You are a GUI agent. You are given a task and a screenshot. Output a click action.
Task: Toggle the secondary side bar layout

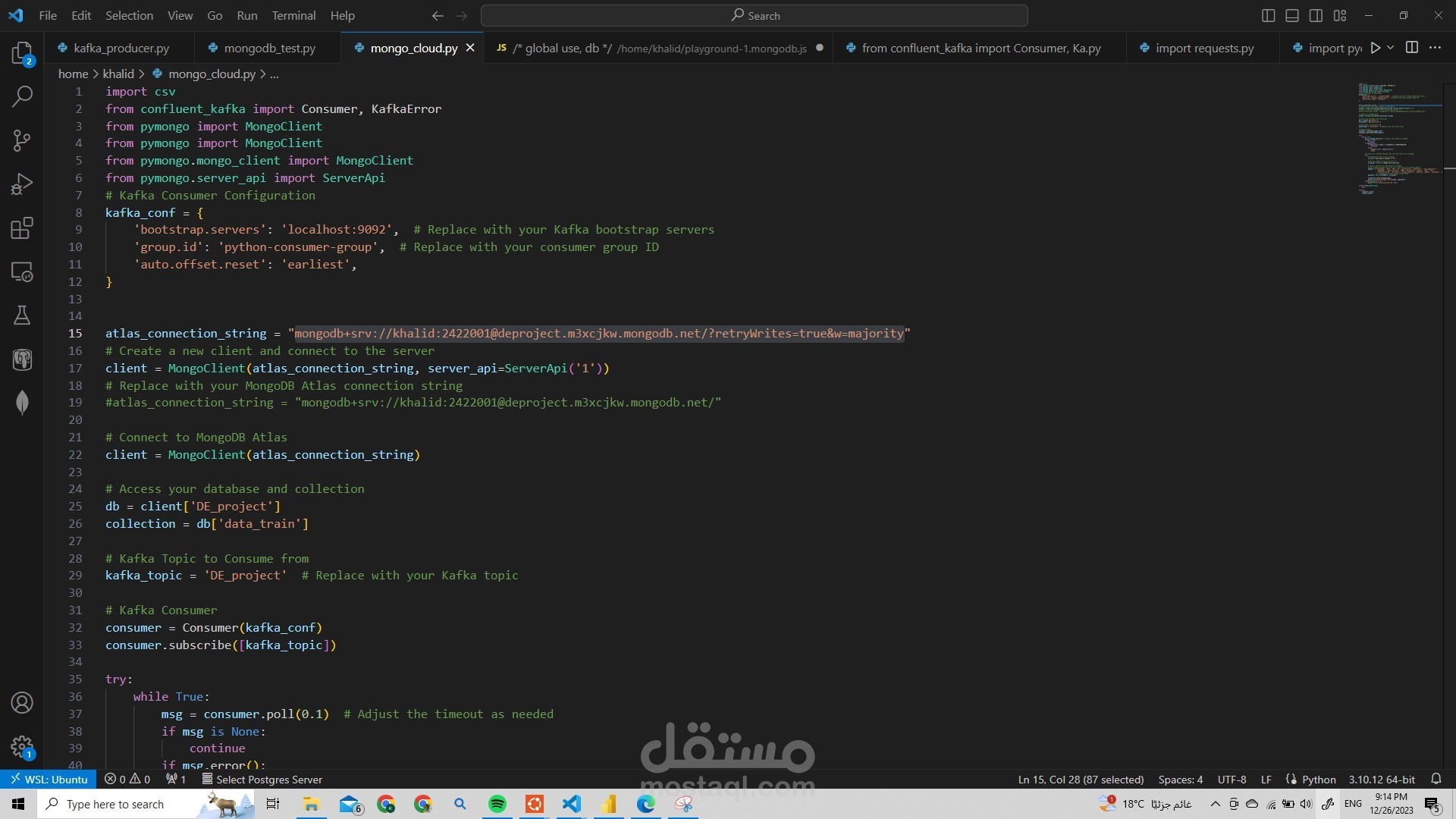point(1316,15)
